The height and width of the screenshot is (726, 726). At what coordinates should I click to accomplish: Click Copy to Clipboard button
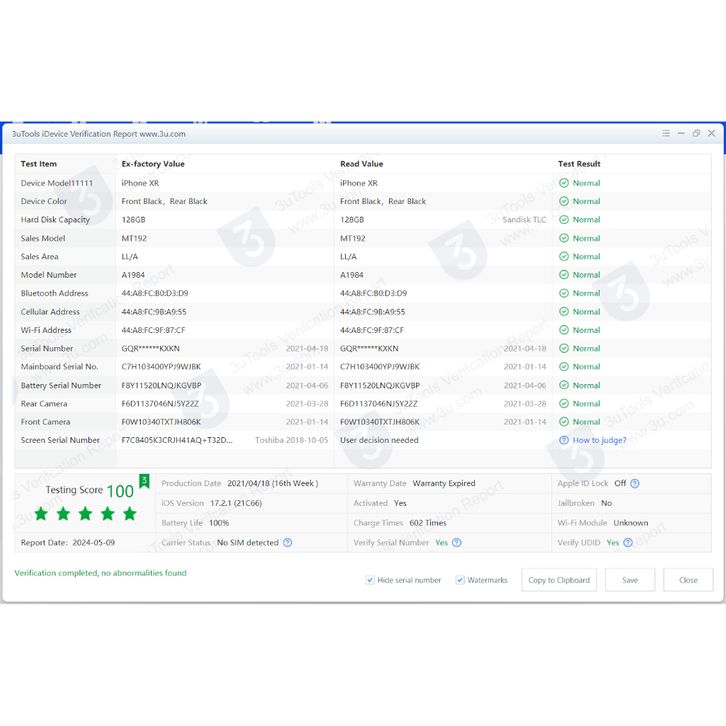coord(559,580)
